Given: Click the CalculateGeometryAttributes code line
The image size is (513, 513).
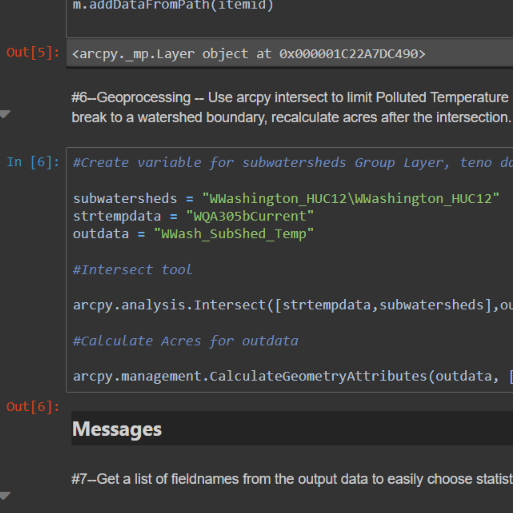Looking at the screenshot, I should click(293, 377).
